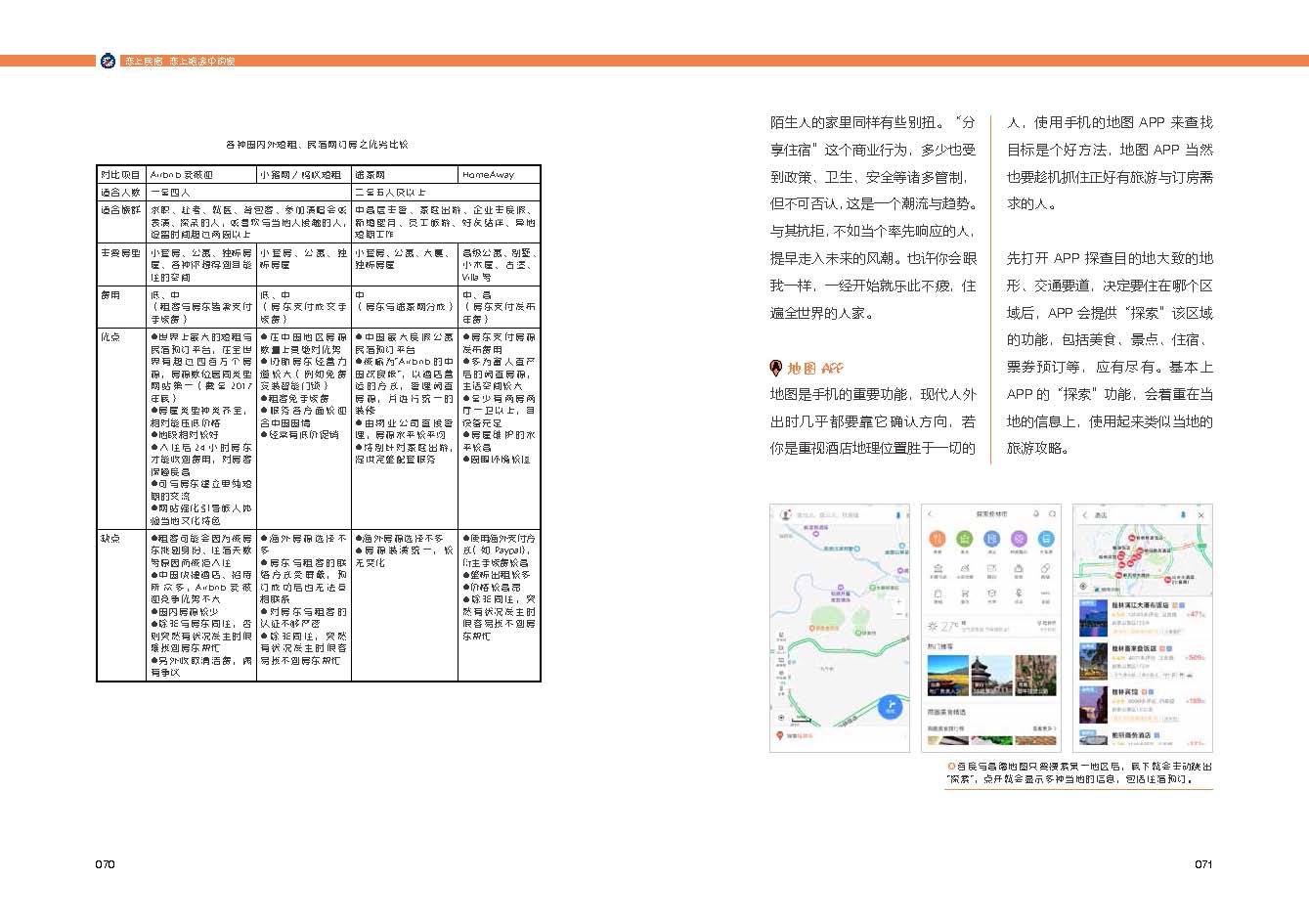Tap the locate-me target on hotel map

point(1083,587)
